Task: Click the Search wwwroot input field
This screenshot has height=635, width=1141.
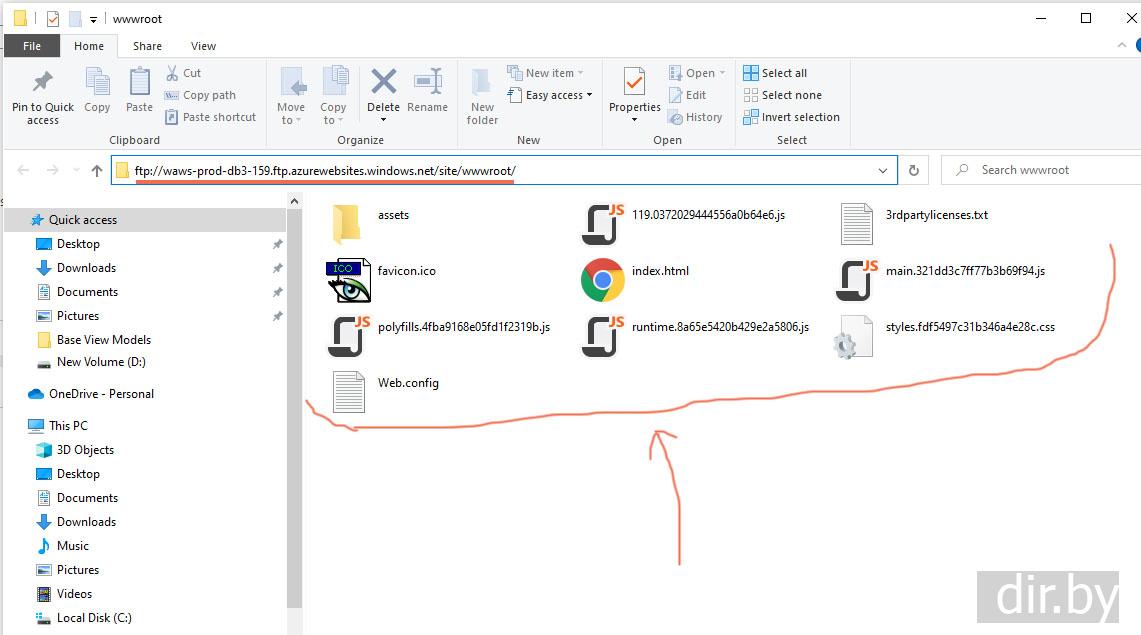Action: point(1045,170)
